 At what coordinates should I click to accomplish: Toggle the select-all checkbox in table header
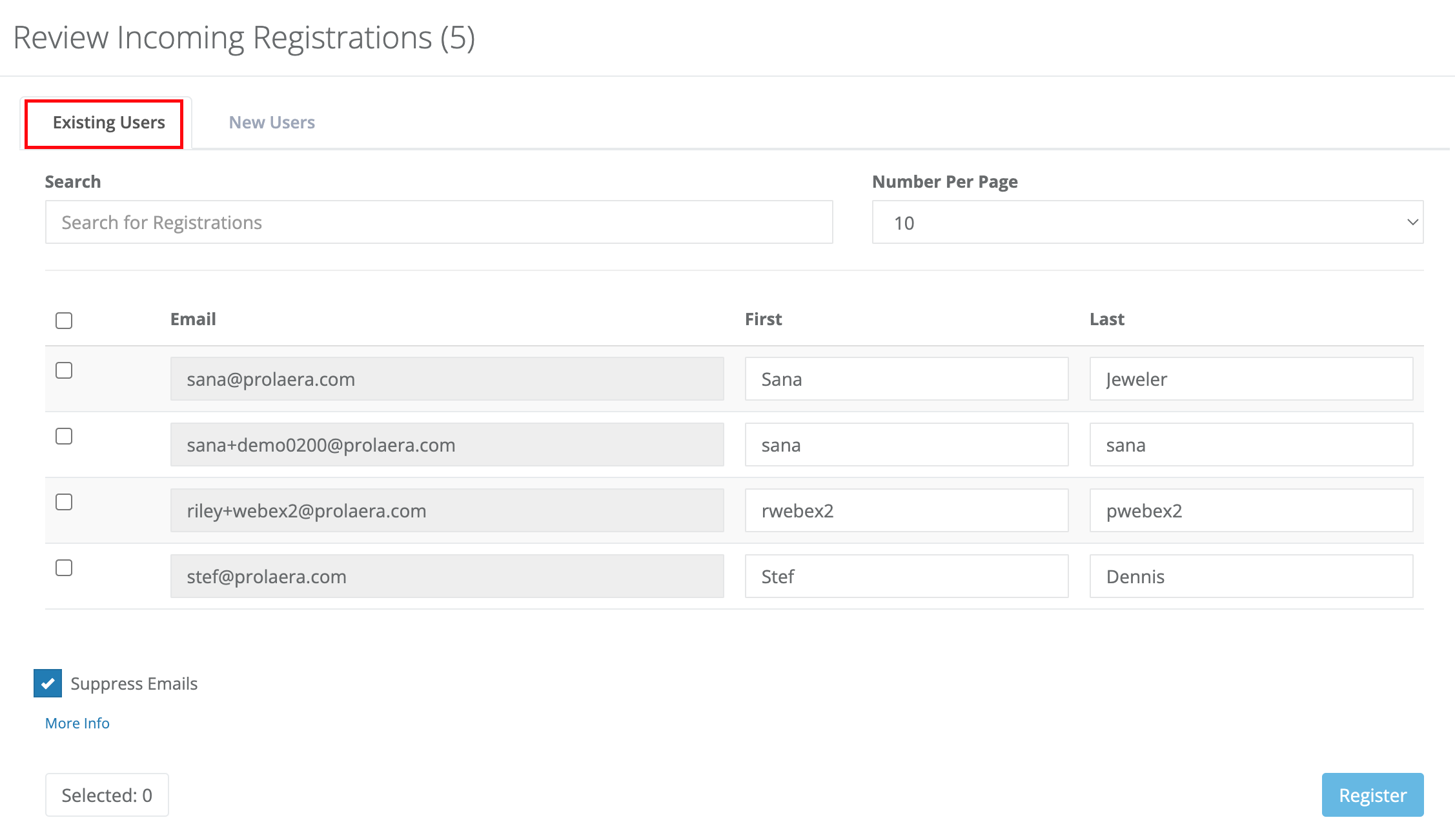(x=64, y=320)
